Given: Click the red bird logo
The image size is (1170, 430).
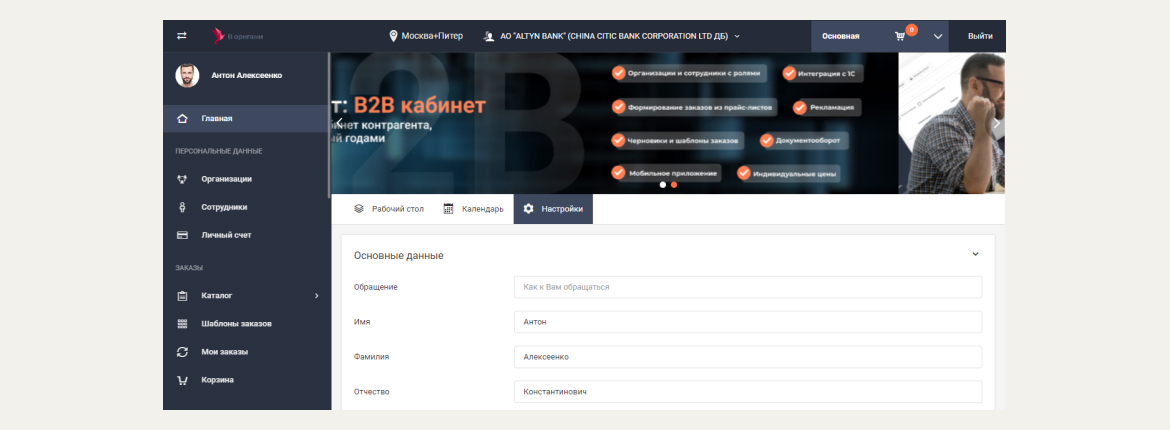Looking at the screenshot, I should 219,36.
